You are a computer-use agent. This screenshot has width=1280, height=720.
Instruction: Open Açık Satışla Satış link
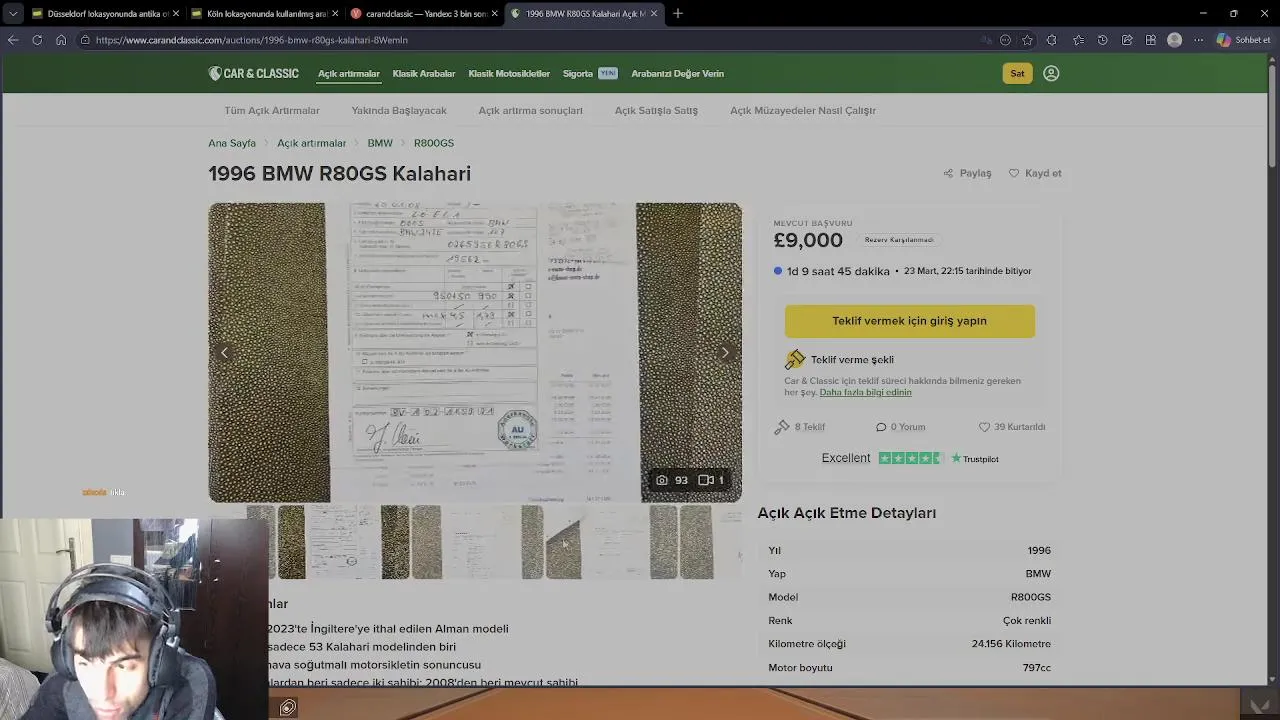click(656, 111)
